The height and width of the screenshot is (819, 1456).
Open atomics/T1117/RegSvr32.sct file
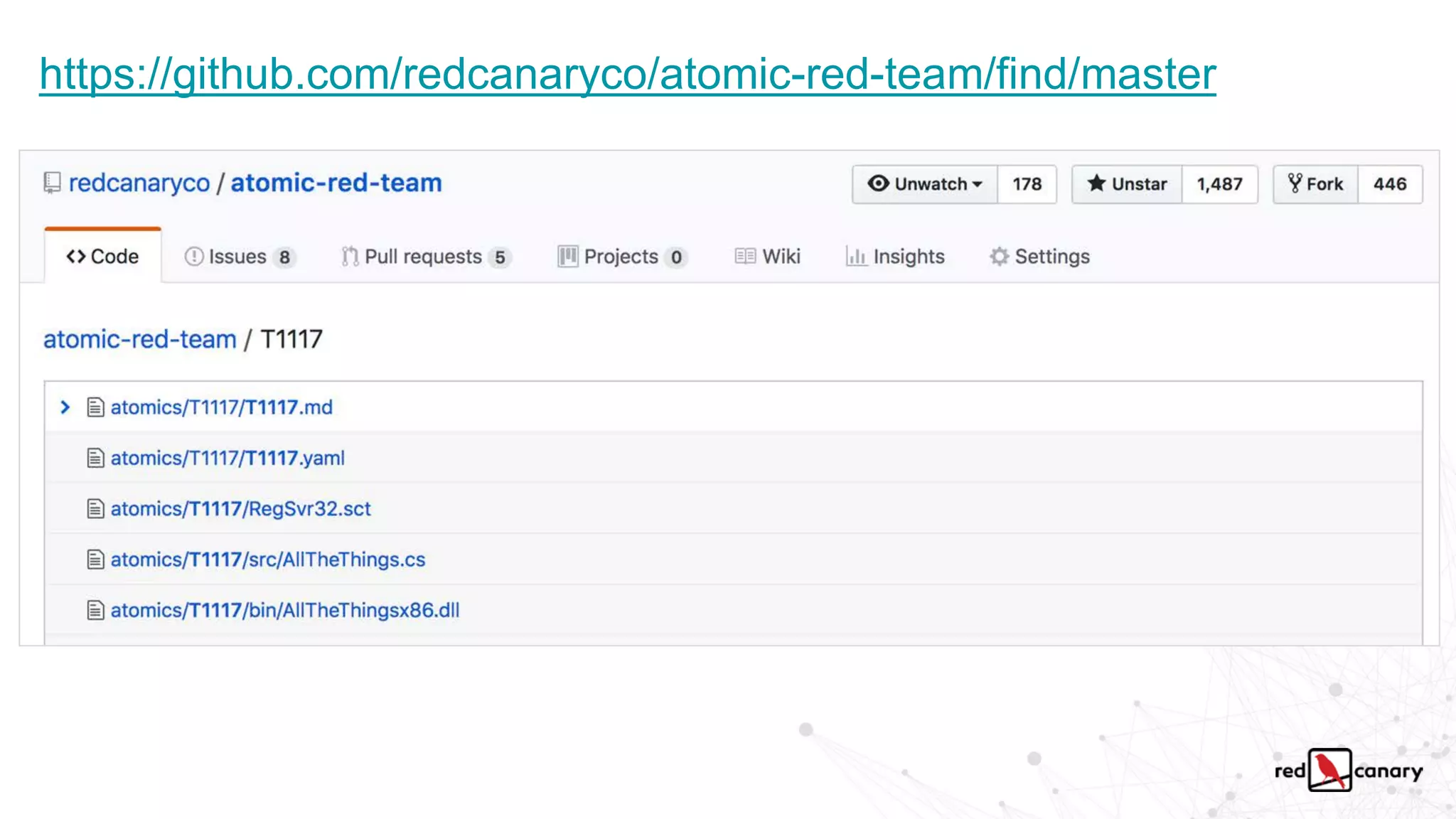click(240, 509)
